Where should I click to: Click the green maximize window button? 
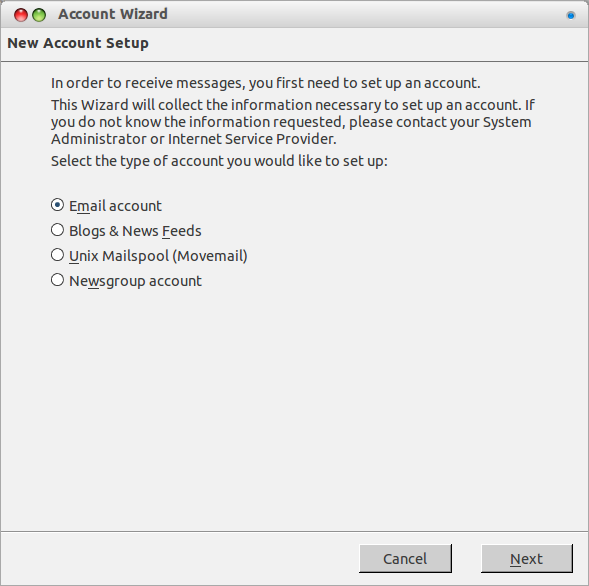(x=39, y=15)
